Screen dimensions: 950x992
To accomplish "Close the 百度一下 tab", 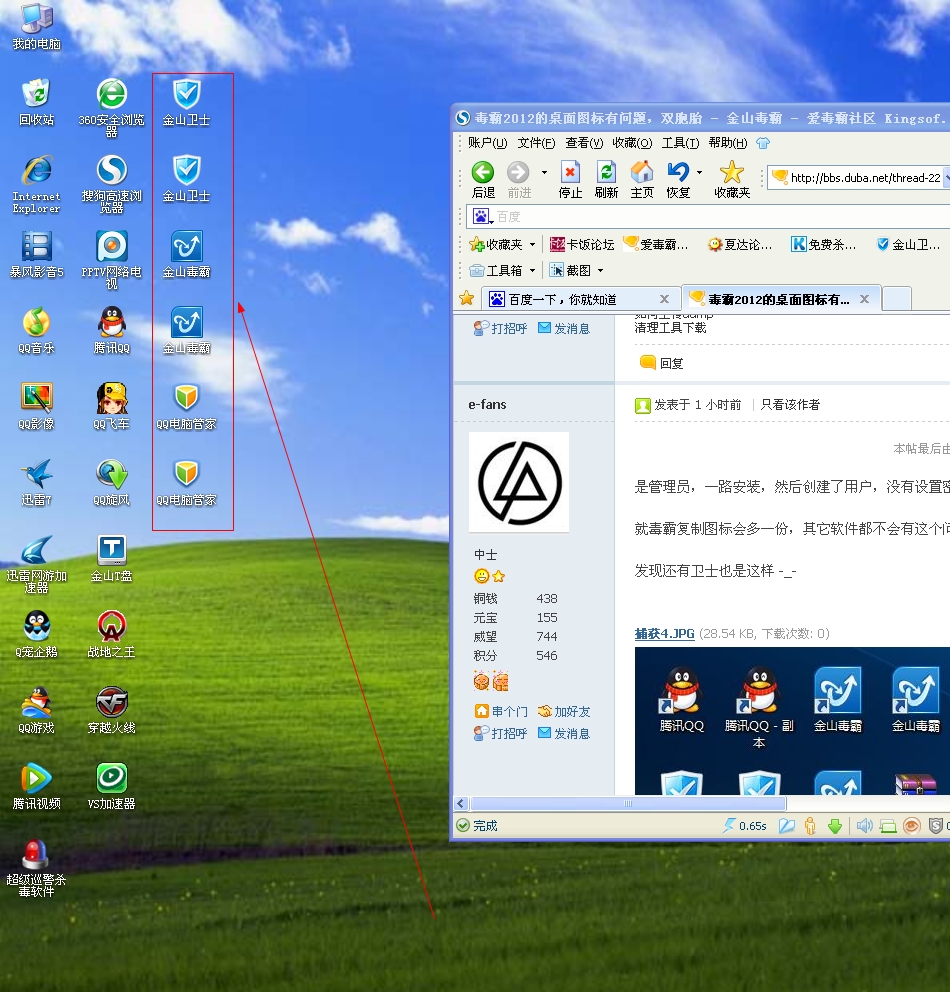I will pos(664,299).
